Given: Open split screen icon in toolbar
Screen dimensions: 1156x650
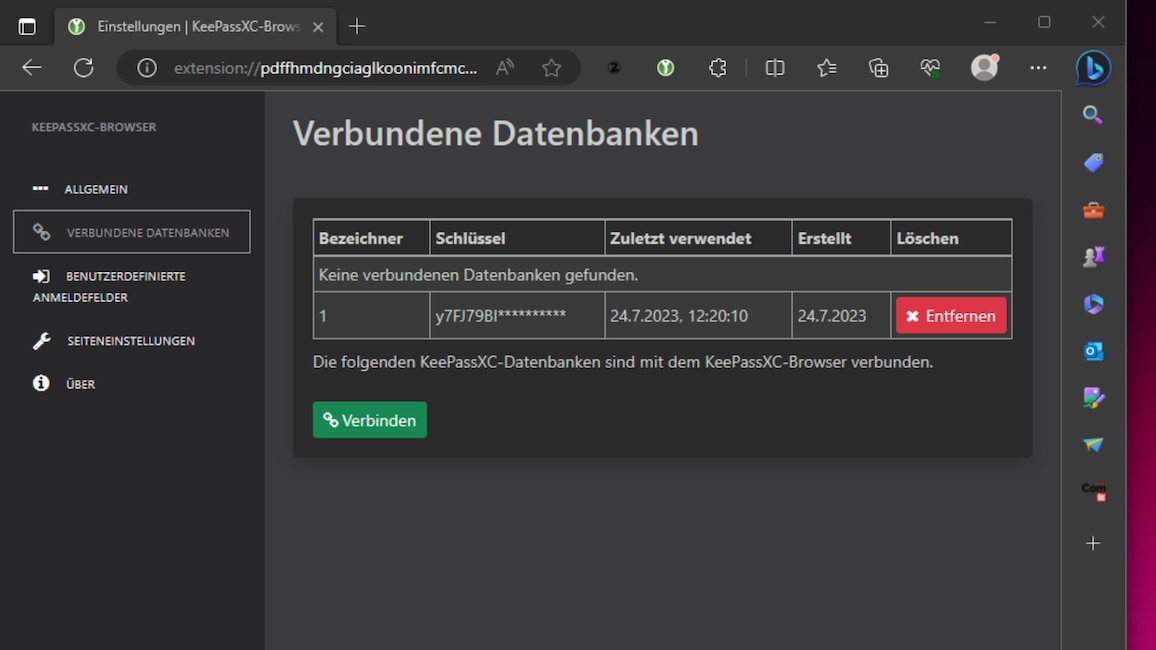Looking at the screenshot, I should click(775, 67).
